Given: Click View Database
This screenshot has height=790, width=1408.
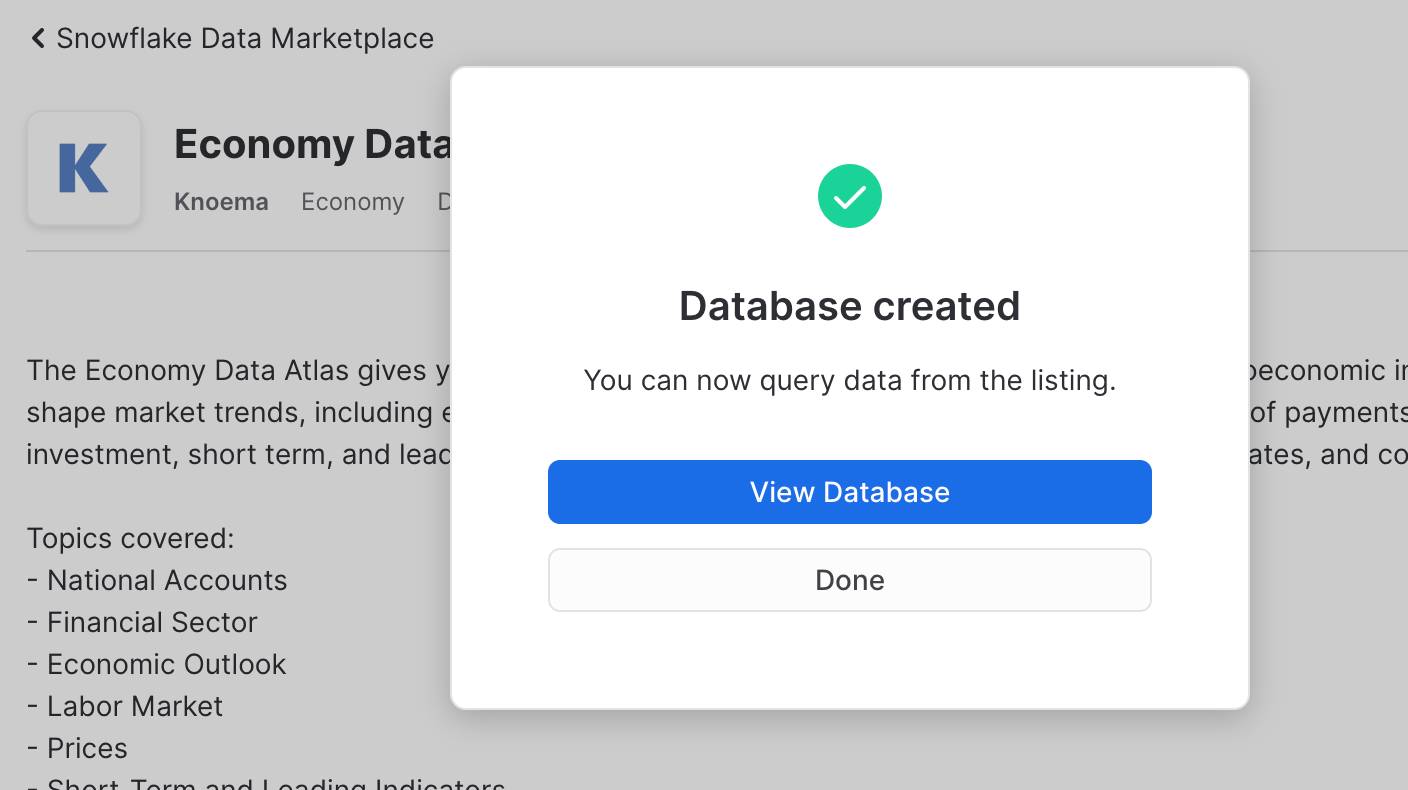Looking at the screenshot, I should coord(849,492).
